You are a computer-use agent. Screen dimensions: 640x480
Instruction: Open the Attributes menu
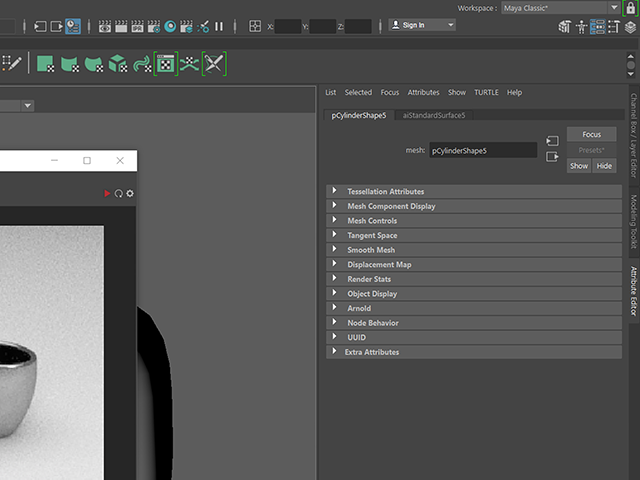pyautogui.click(x=423, y=93)
